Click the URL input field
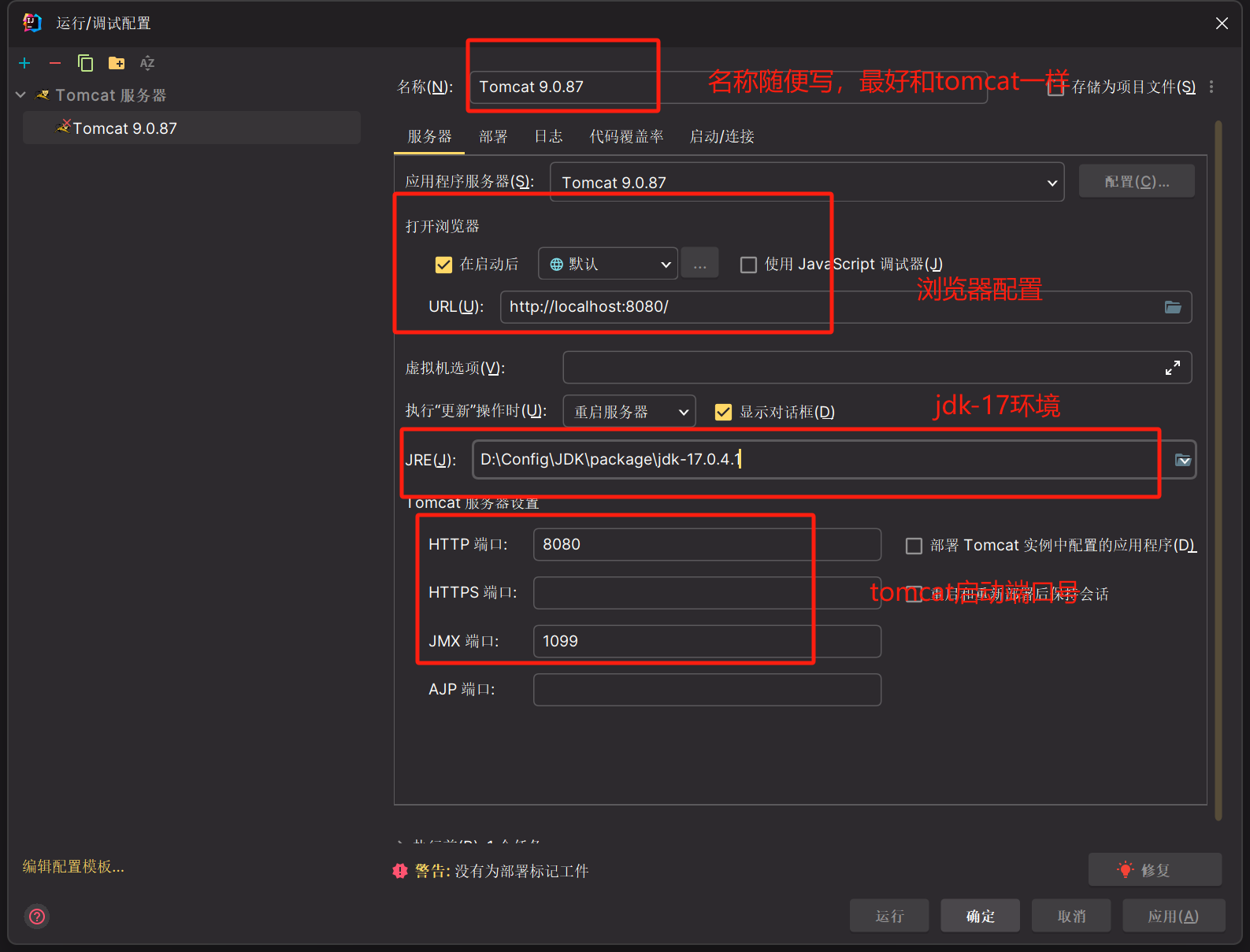Viewport: 1250px width, 952px height. coord(846,307)
